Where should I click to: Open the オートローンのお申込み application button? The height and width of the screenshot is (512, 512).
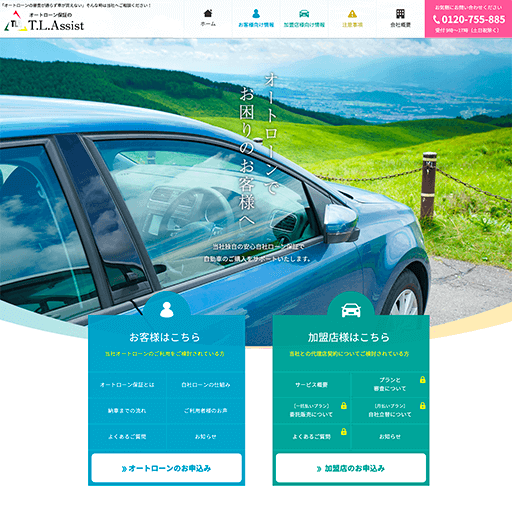click(167, 468)
